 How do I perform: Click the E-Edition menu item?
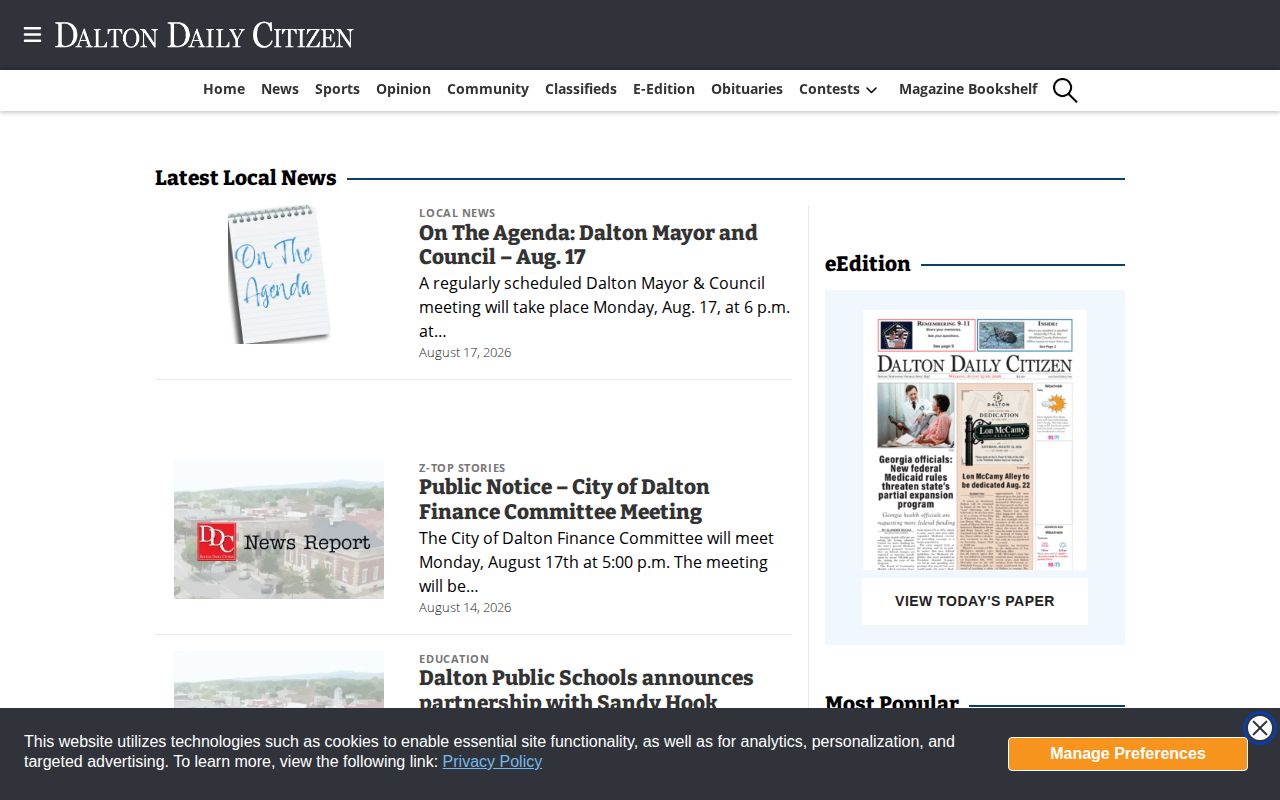click(x=664, y=89)
